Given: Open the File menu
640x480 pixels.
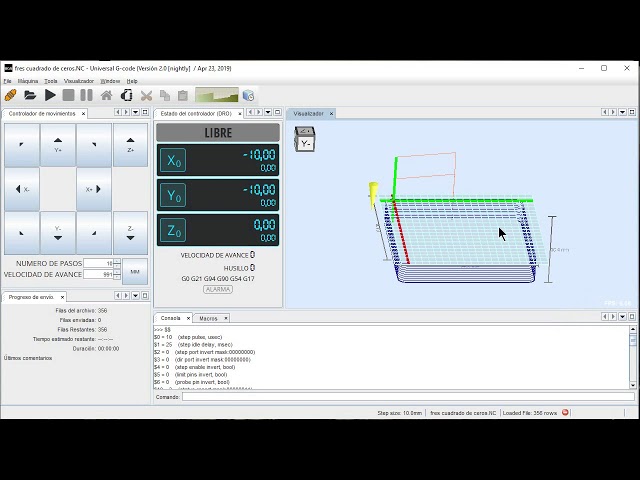Looking at the screenshot, I should coord(7,81).
